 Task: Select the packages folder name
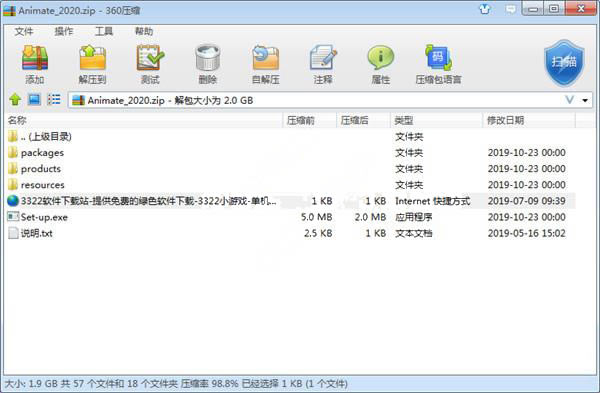42,153
